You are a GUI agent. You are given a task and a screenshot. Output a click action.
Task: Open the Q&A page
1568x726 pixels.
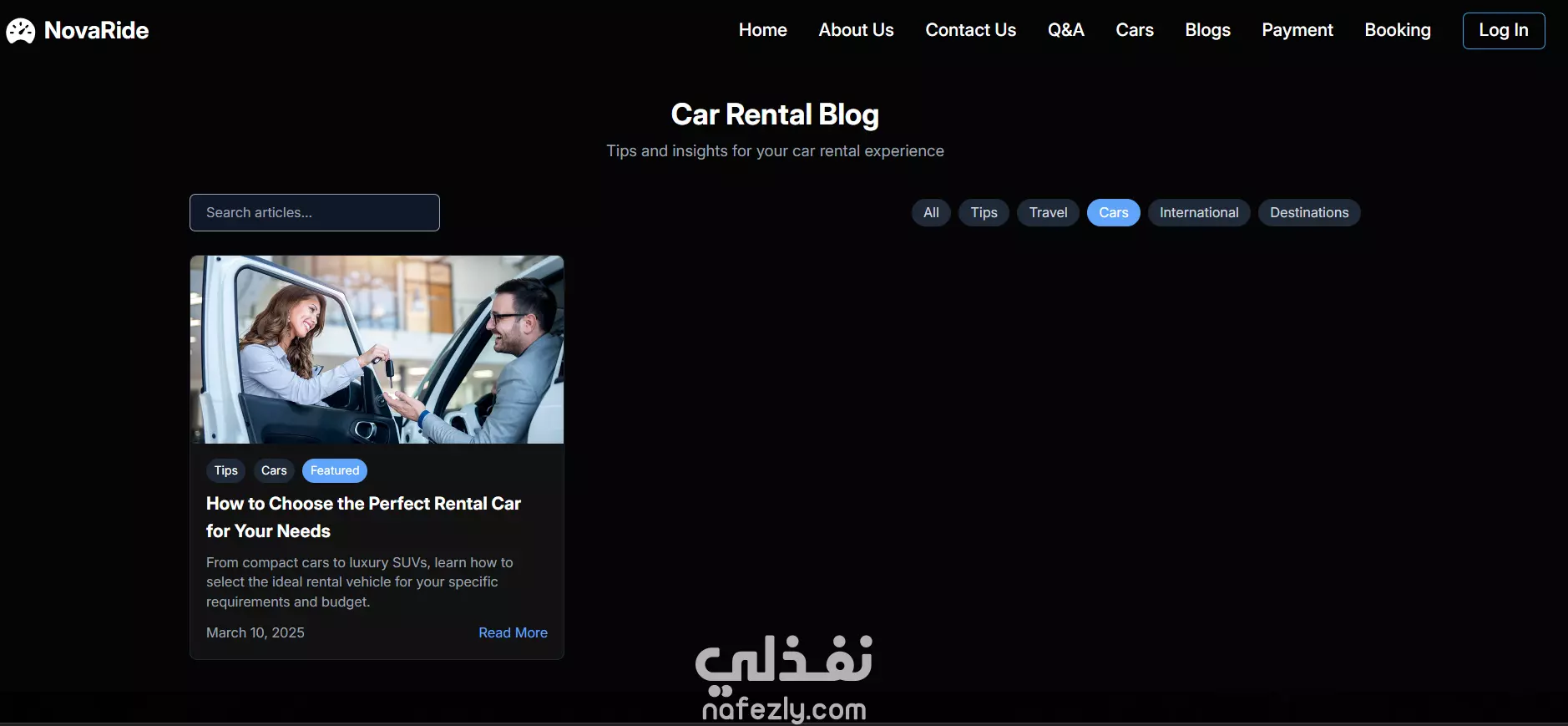coord(1065,30)
